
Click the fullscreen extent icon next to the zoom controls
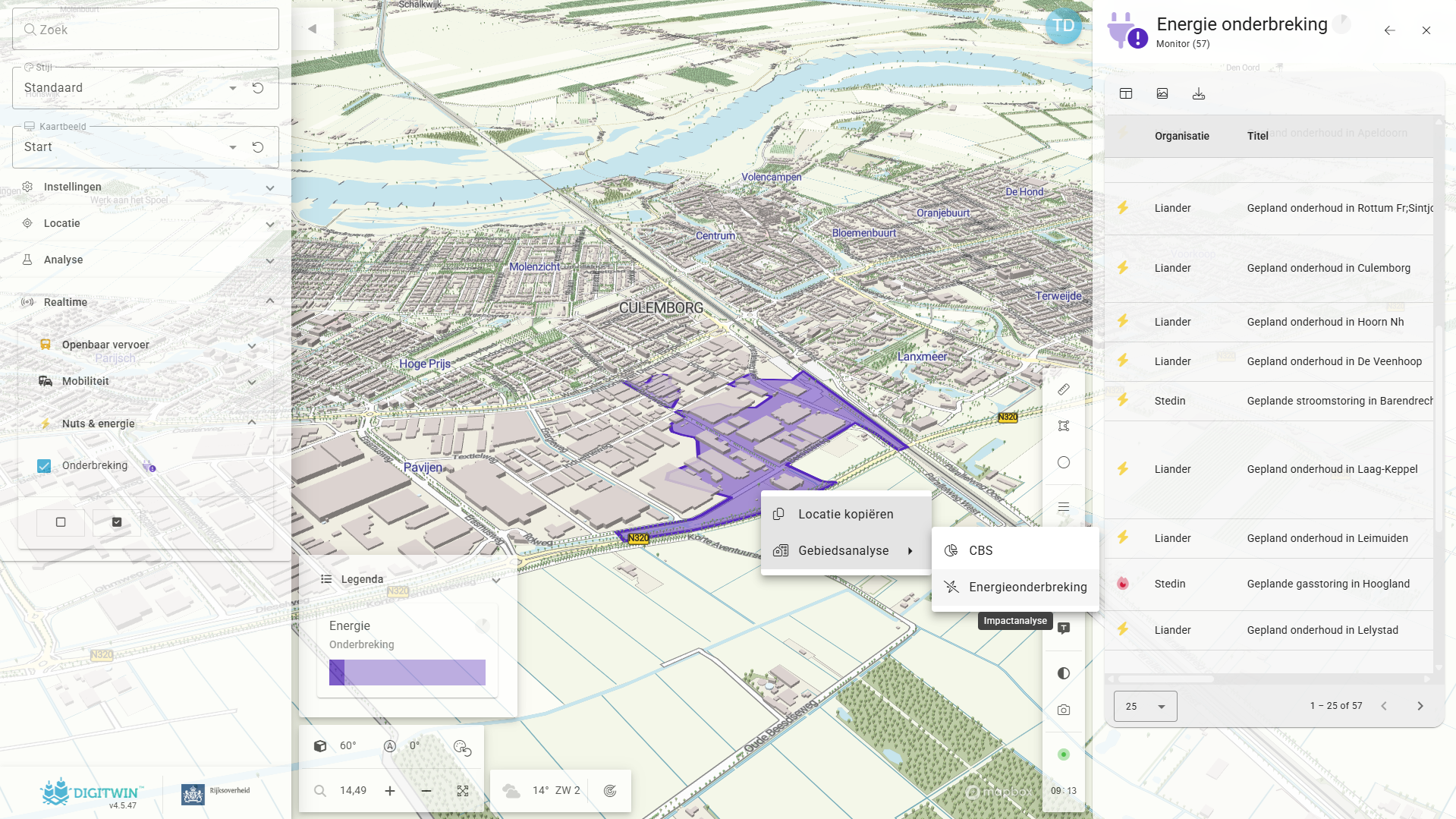(462, 791)
